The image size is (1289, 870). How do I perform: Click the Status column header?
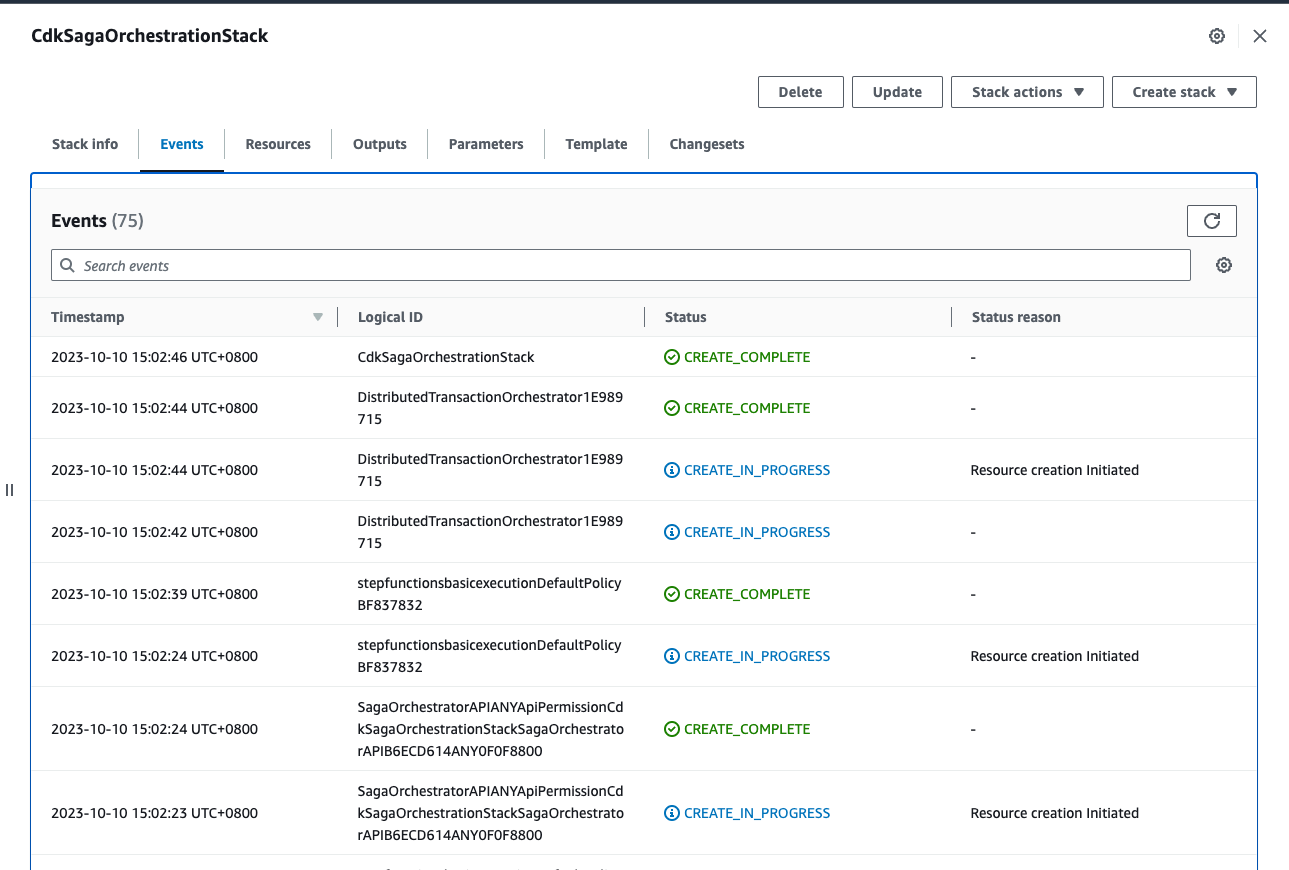tap(686, 317)
